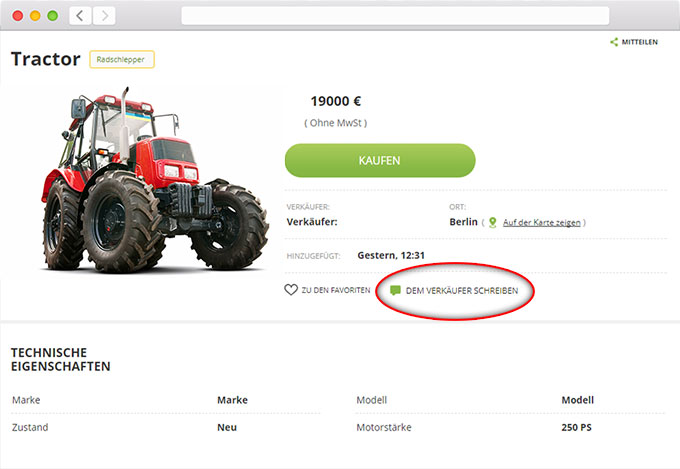Open the red tractor photo
The image size is (680, 469).
click(155, 180)
